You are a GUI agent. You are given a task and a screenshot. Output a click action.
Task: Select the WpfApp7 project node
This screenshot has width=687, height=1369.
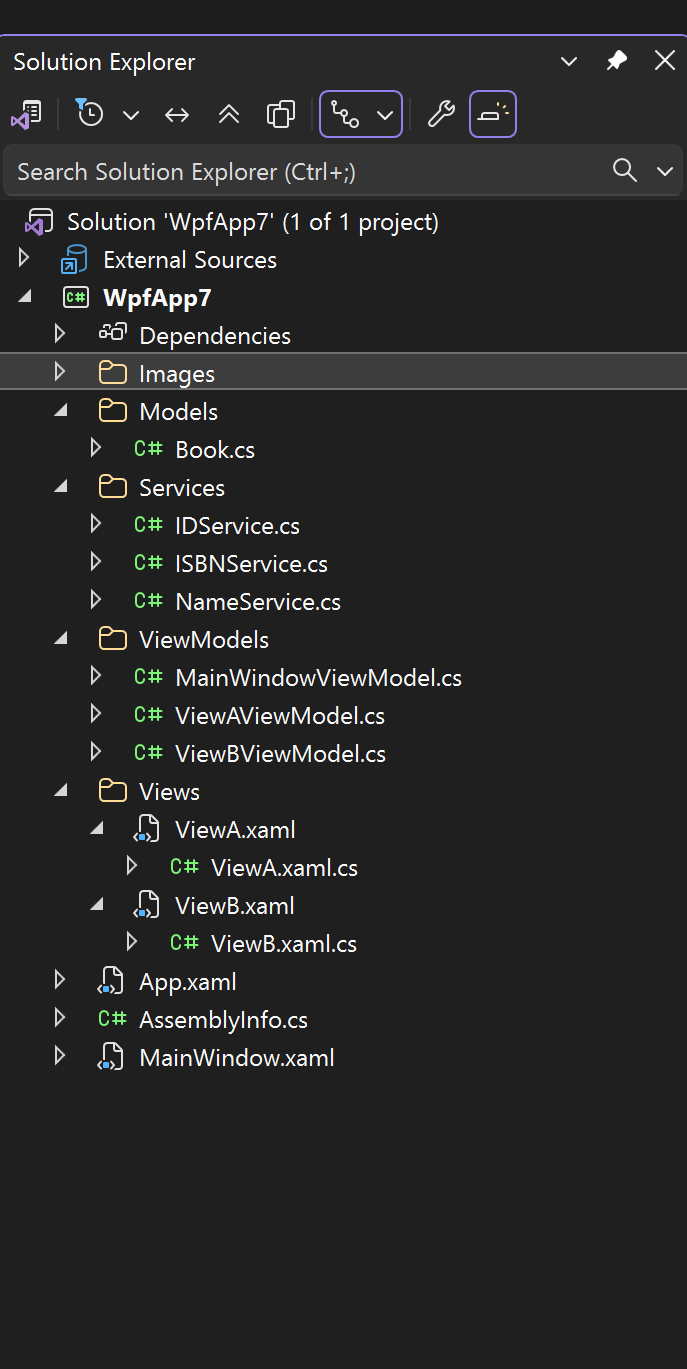point(157,297)
